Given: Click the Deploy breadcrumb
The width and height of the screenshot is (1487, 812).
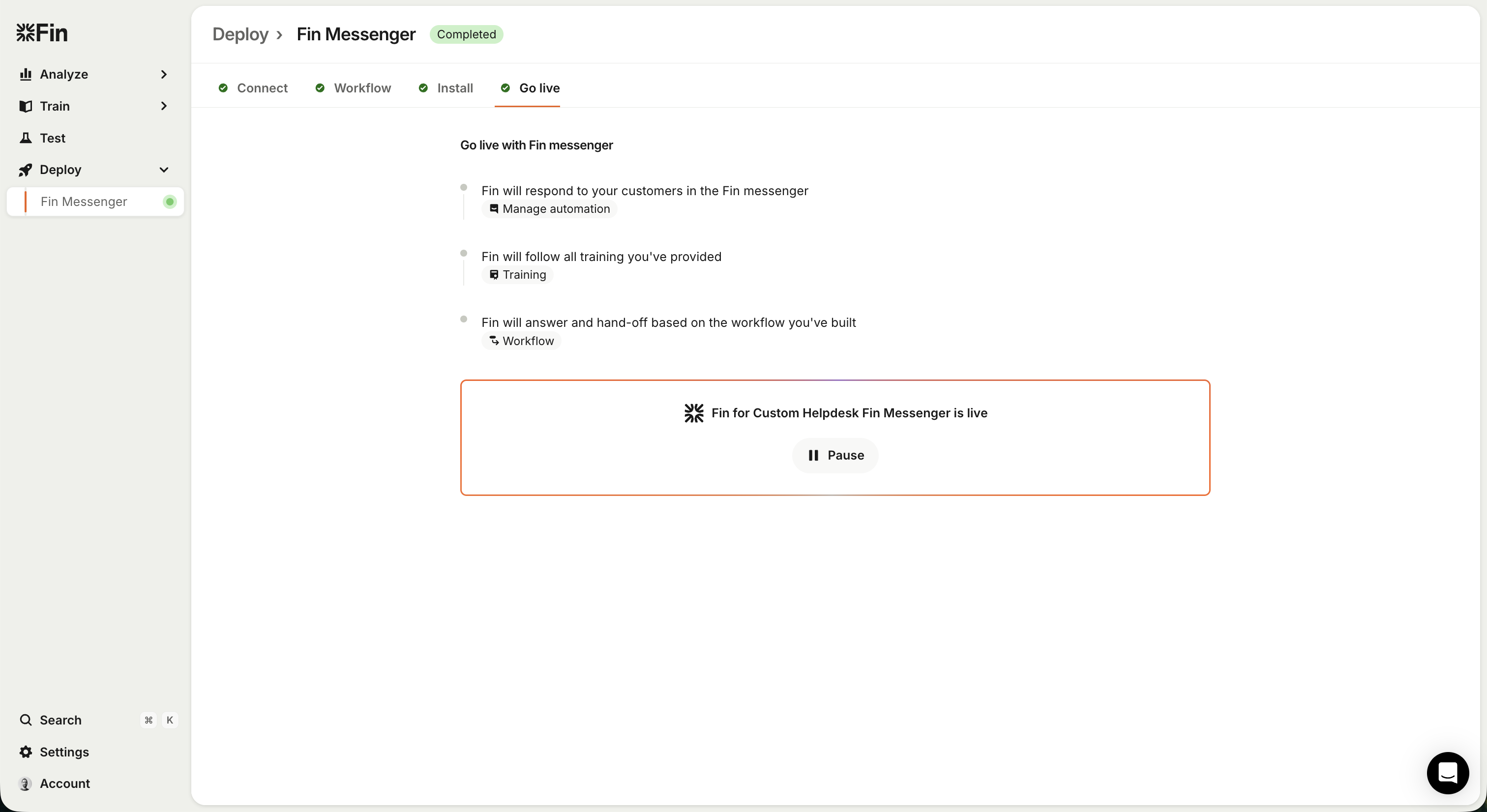Looking at the screenshot, I should (240, 34).
